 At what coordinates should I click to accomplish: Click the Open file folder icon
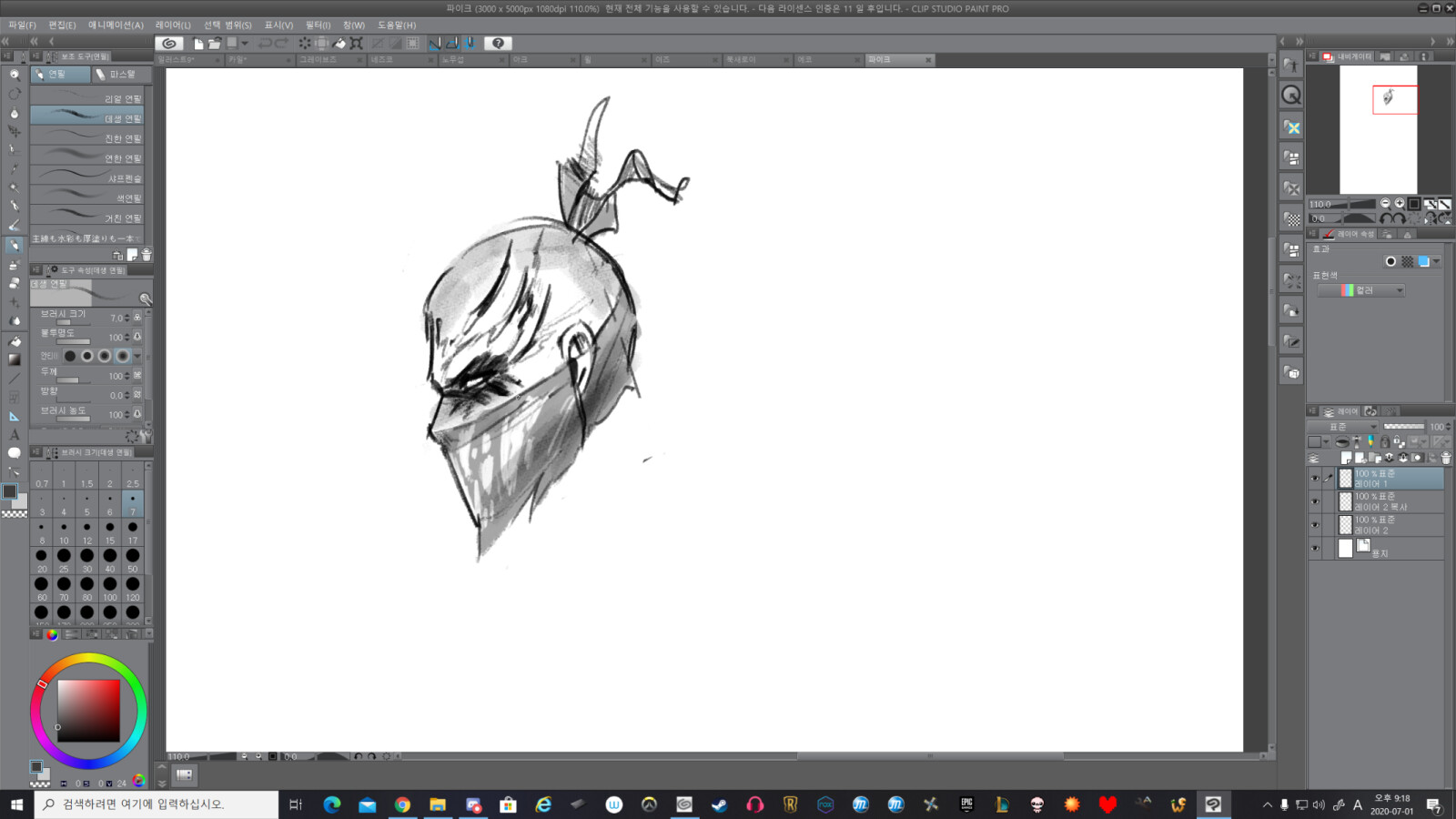click(215, 43)
